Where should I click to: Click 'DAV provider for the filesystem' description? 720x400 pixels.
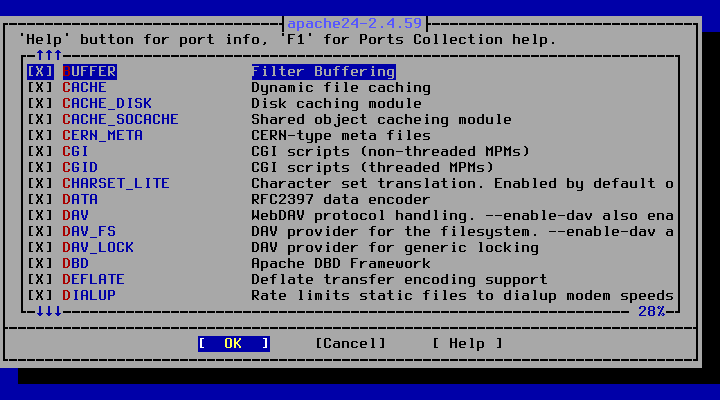462,231
